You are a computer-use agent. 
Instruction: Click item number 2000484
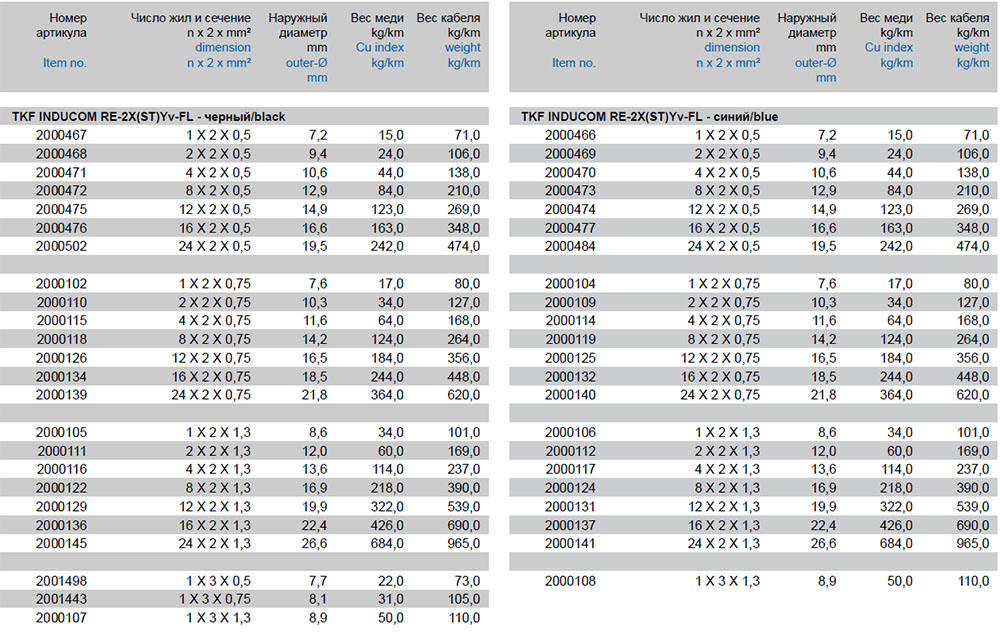(570, 246)
